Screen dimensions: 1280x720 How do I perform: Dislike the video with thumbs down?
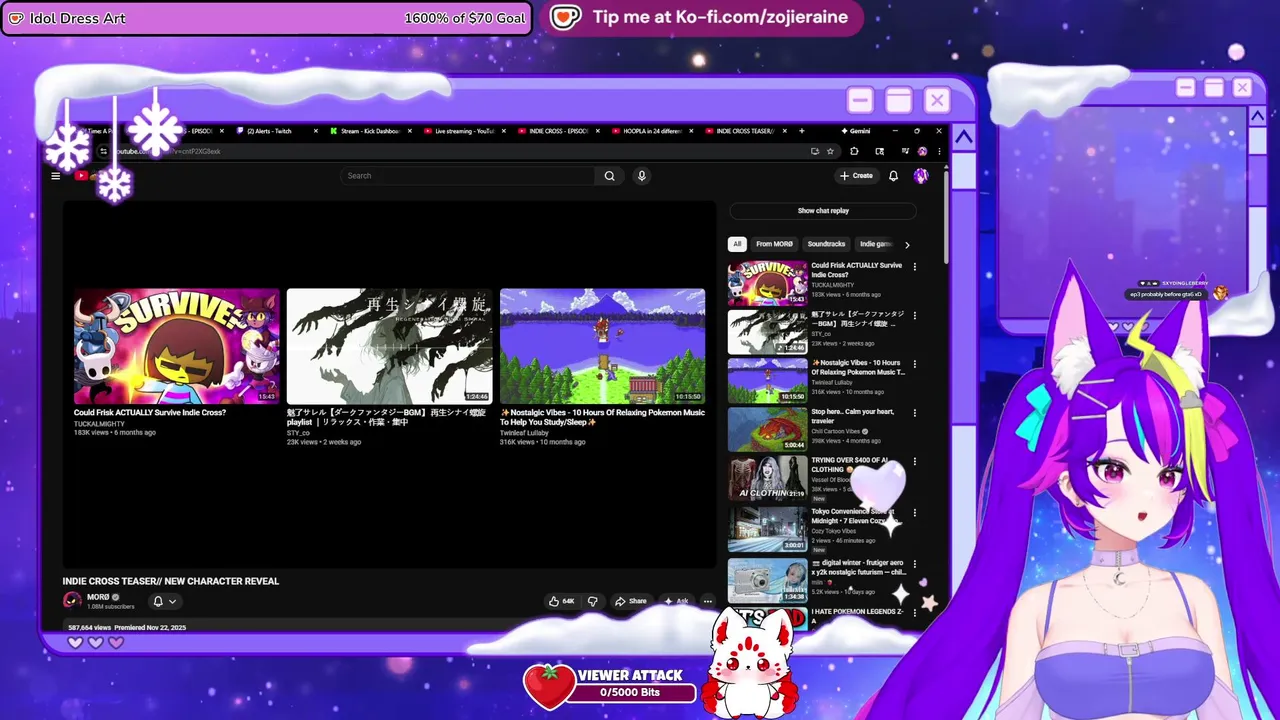pos(593,601)
